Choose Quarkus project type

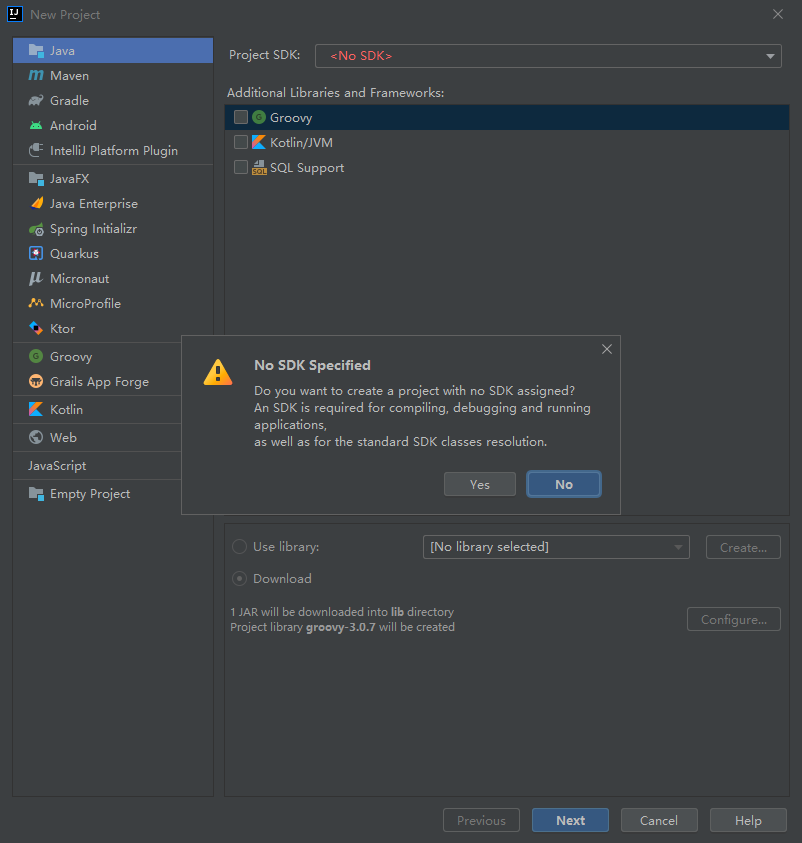[x=113, y=254]
